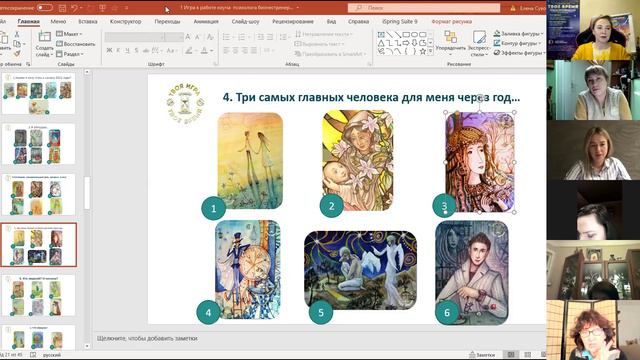The height and width of the screenshot is (360, 640).
Task: Select the triangle shape in gallery
Action: (x=381, y=43)
